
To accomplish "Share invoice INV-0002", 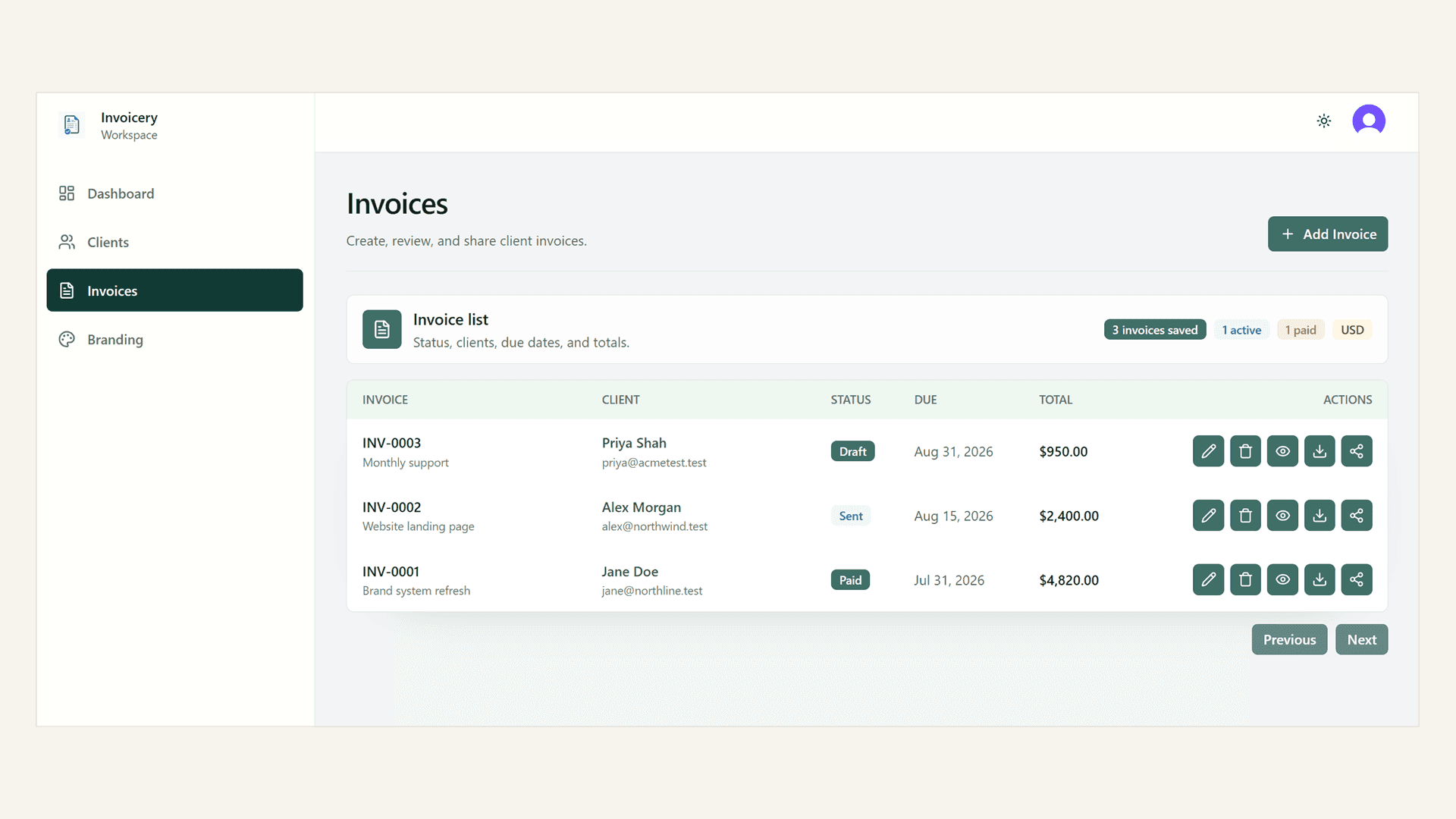I will [1357, 516].
